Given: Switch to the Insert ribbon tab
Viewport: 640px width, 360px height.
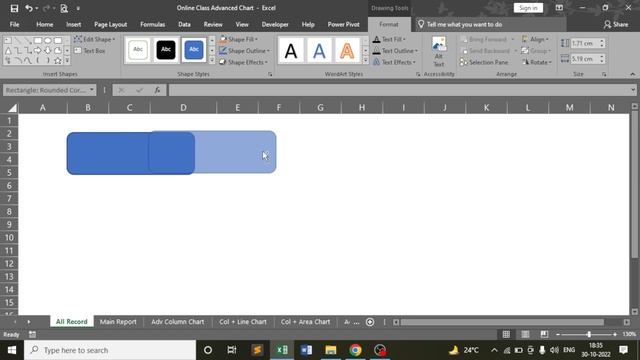Looking at the screenshot, I should (73, 24).
